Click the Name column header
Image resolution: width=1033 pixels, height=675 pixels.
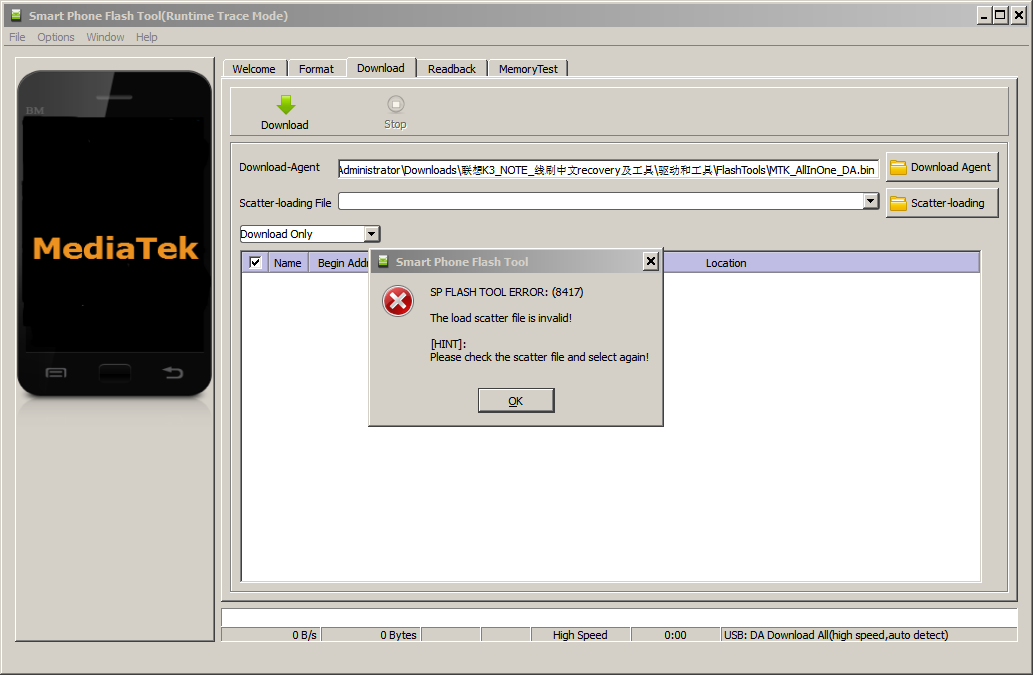pos(287,263)
